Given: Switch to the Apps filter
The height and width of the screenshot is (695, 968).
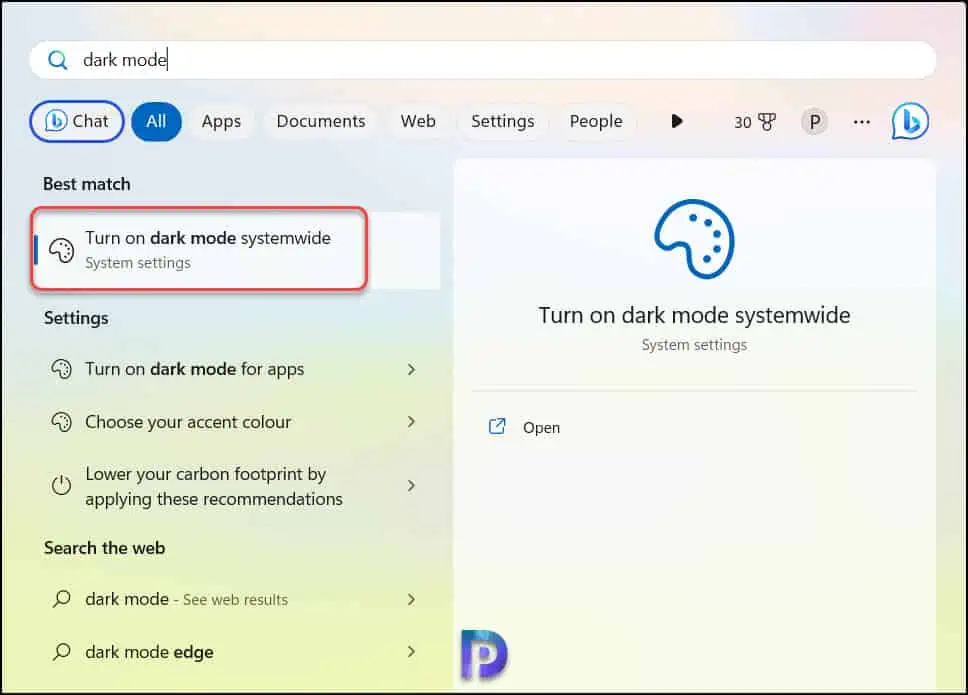Looking at the screenshot, I should click(221, 121).
